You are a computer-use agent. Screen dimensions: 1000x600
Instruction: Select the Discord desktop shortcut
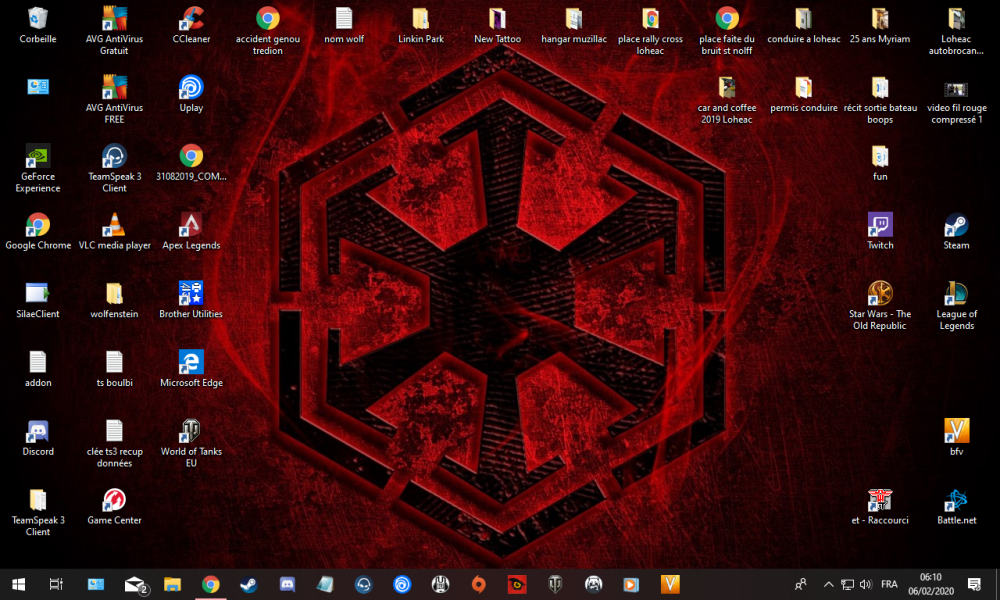(x=38, y=439)
